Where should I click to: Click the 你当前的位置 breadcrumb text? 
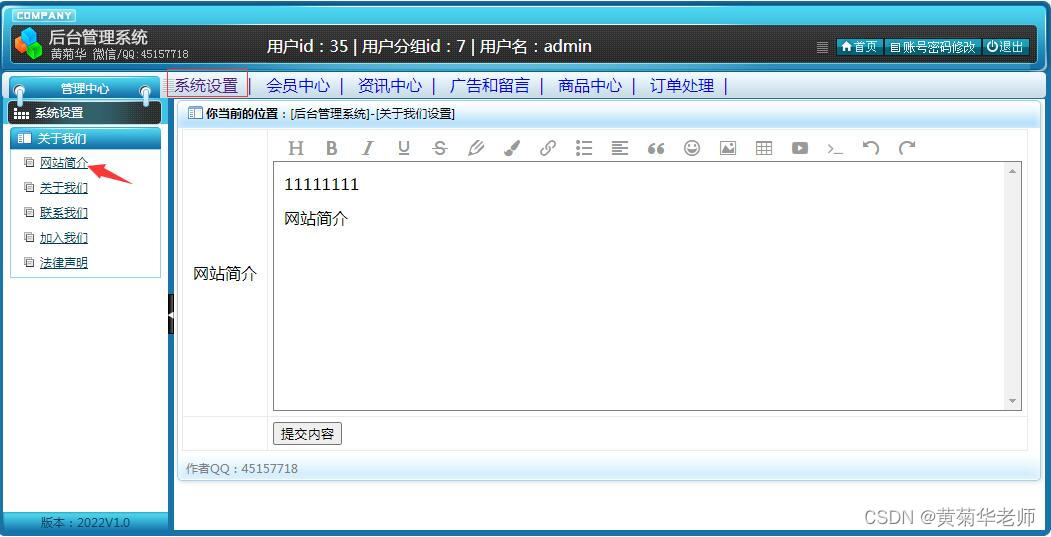pyautogui.click(x=247, y=114)
